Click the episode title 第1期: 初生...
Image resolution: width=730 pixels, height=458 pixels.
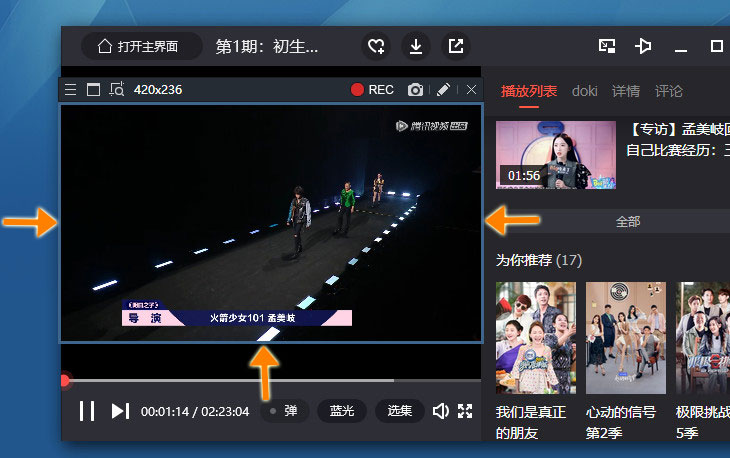267,47
